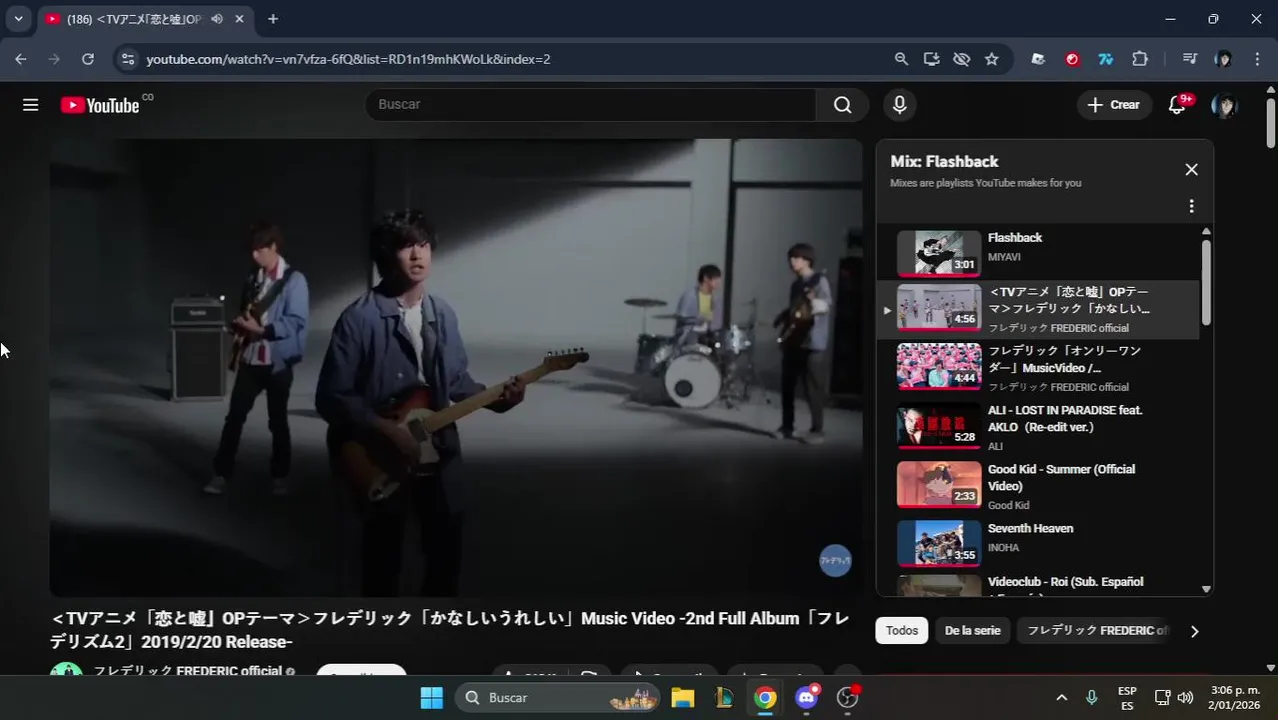Open the YouTube account avatar menu
1278x720 pixels.
click(1224, 105)
